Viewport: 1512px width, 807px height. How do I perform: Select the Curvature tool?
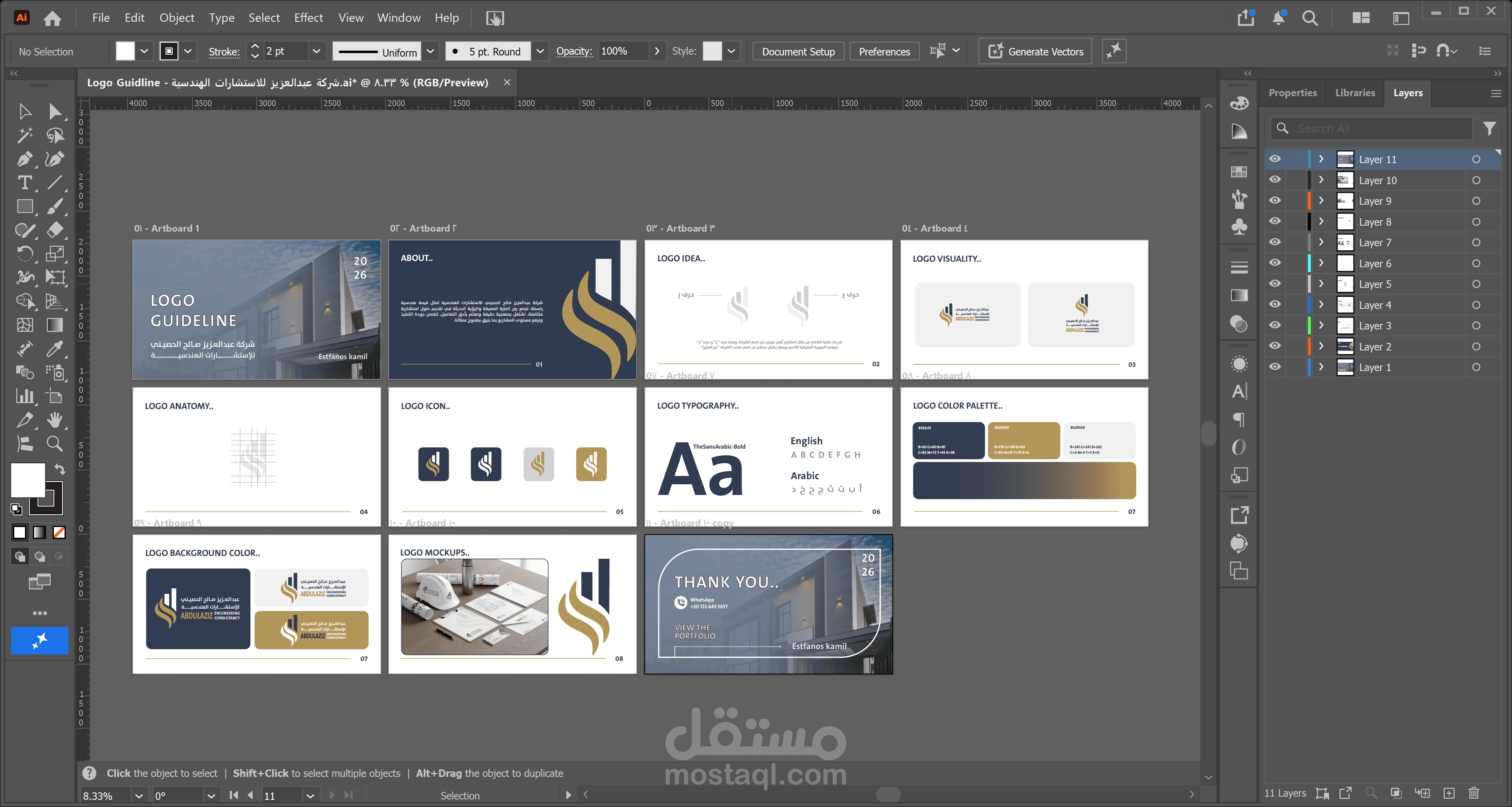(55, 159)
